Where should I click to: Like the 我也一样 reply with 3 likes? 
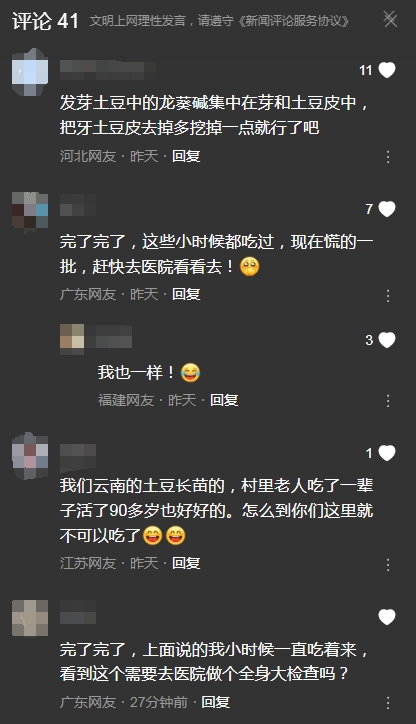(387, 340)
